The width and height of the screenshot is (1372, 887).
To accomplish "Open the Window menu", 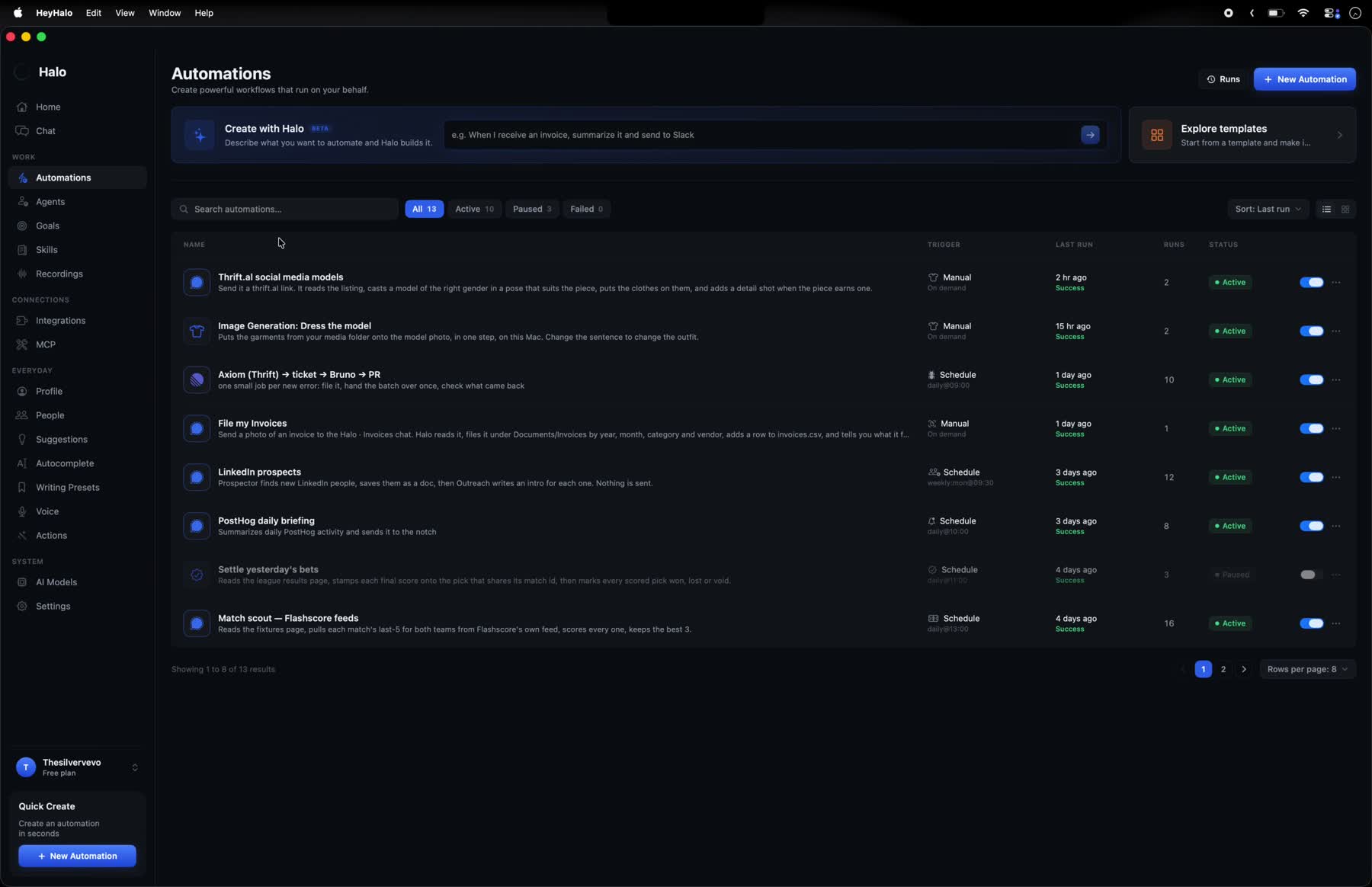I will (x=165, y=13).
